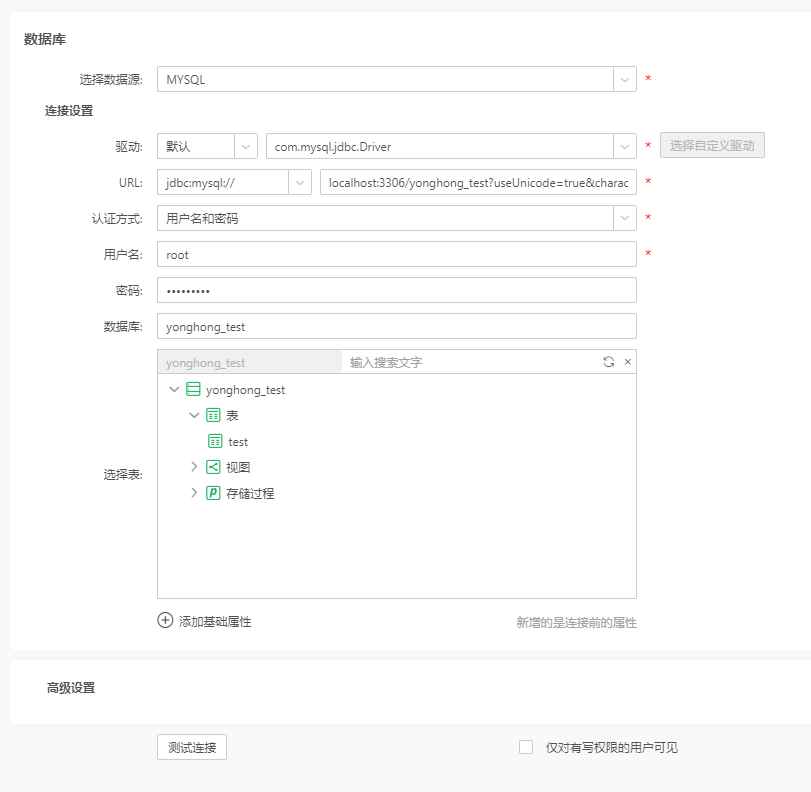Collapse the yonghong_test tree node

coord(174,389)
